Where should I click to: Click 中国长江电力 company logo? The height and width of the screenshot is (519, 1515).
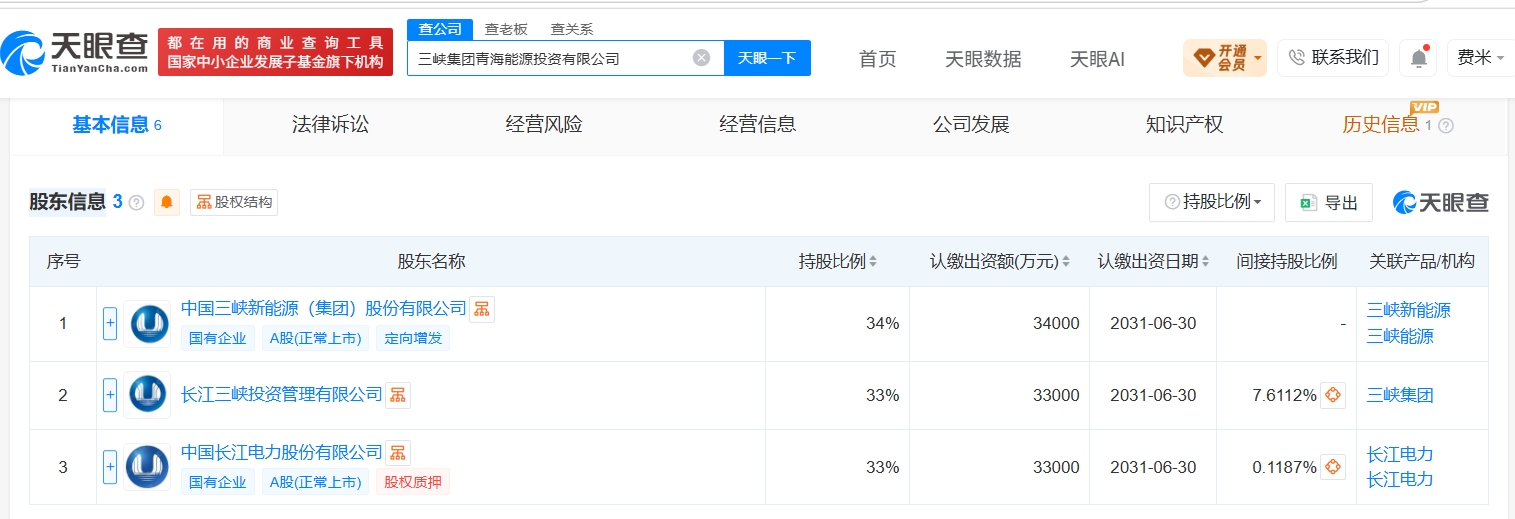click(148, 467)
